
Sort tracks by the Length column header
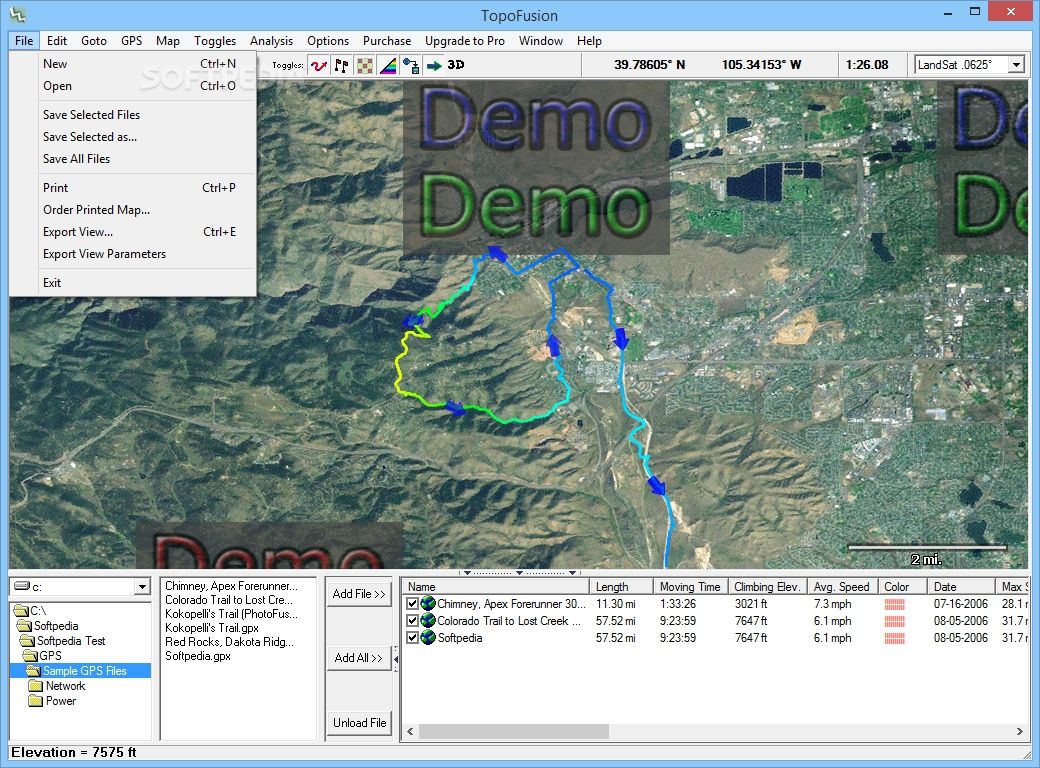click(x=621, y=586)
